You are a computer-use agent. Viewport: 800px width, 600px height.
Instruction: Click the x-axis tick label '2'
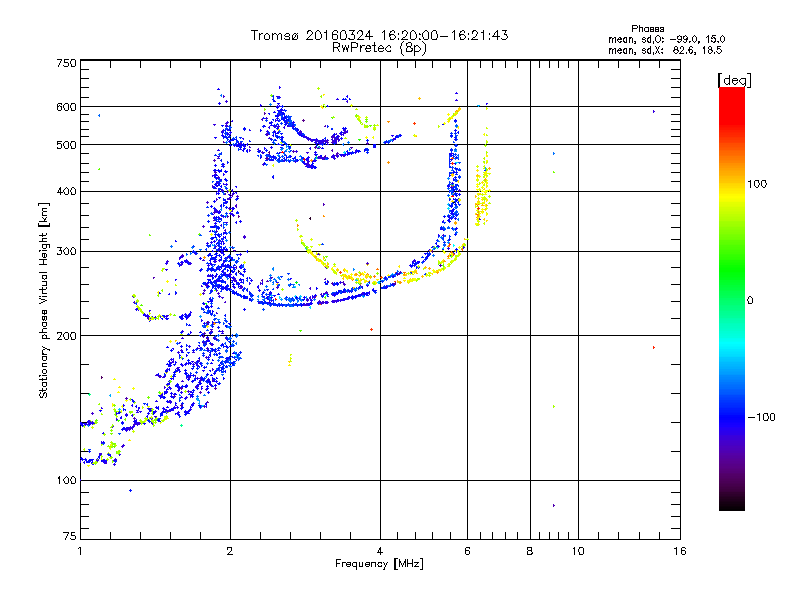[x=230, y=551]
